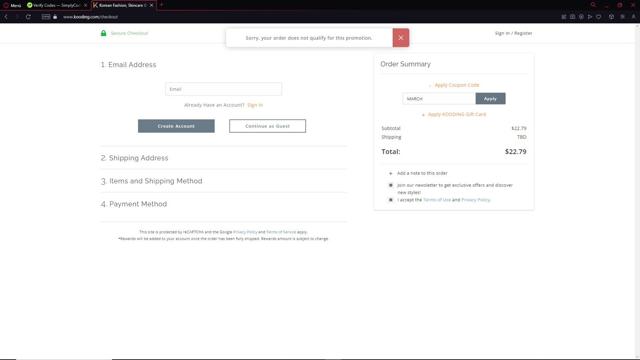This screenshot has width=640, height=360.
Task: Close the Verify Codes tab
Action: 85,5
